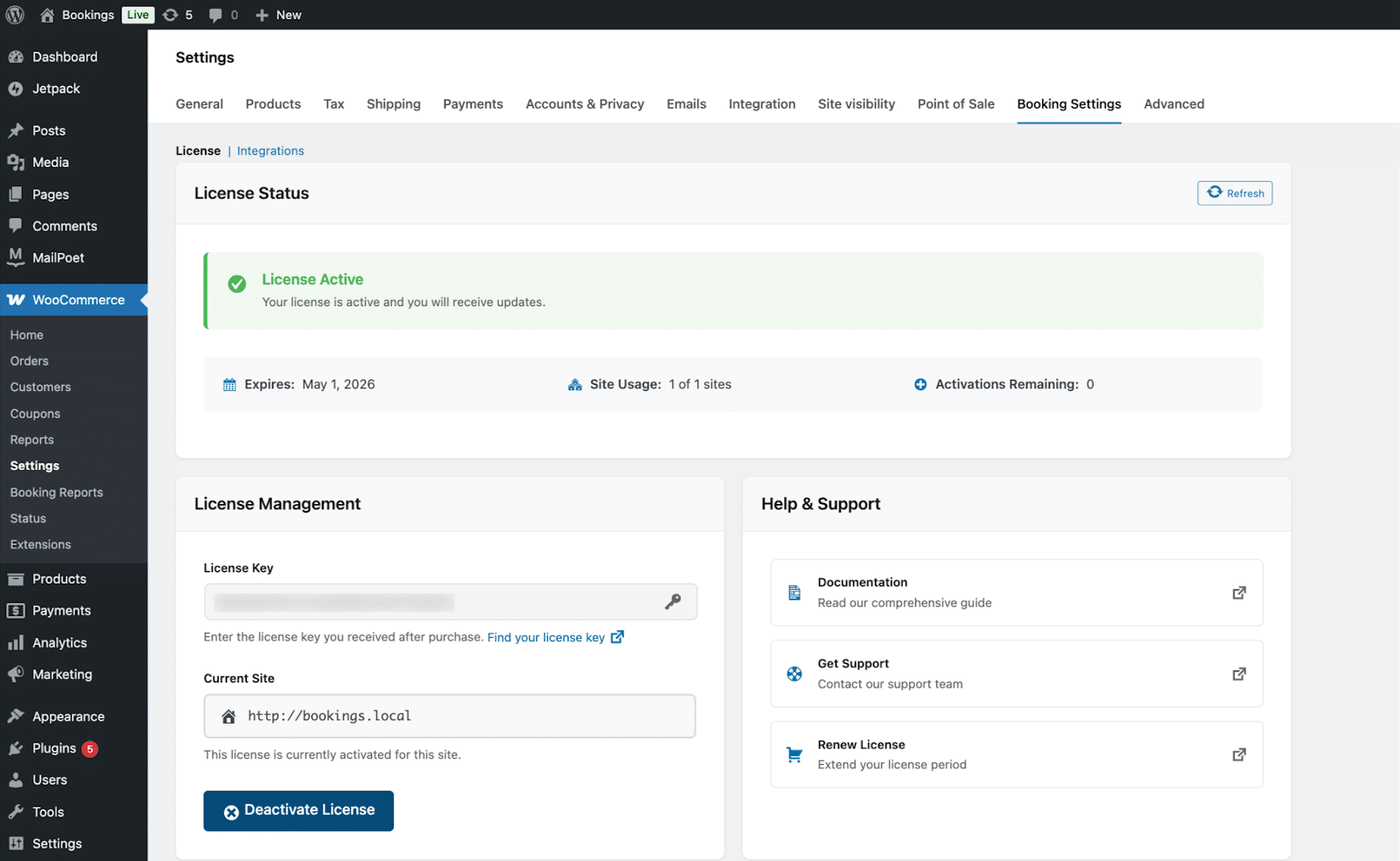Open the updates icon showing 5
This screenshot has width=1400, height=861.
[x=171, y=15]
